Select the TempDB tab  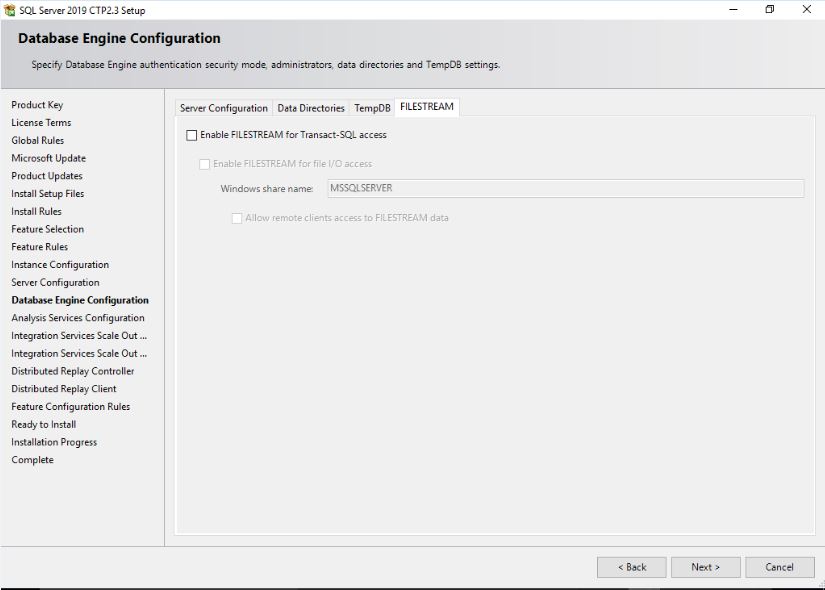(372, 108)
